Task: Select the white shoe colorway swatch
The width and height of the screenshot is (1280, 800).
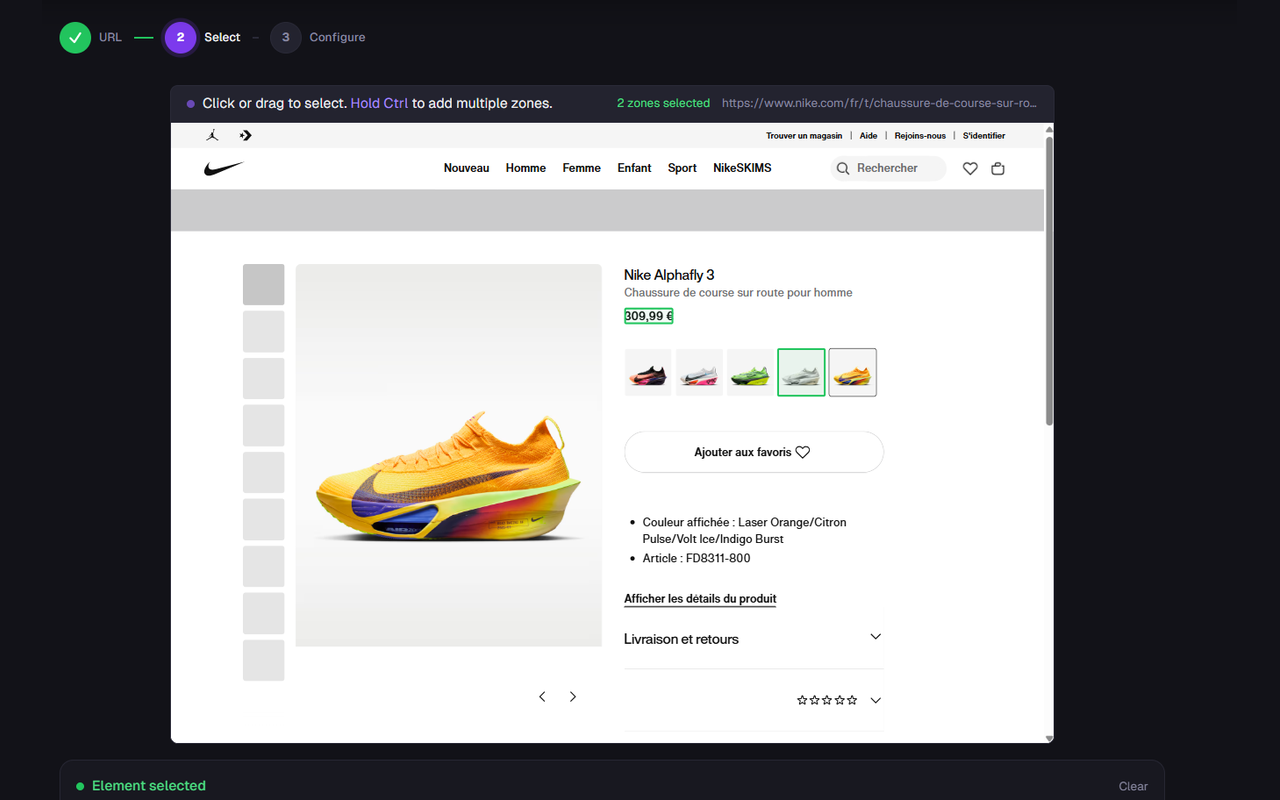Action: (801, 372)
